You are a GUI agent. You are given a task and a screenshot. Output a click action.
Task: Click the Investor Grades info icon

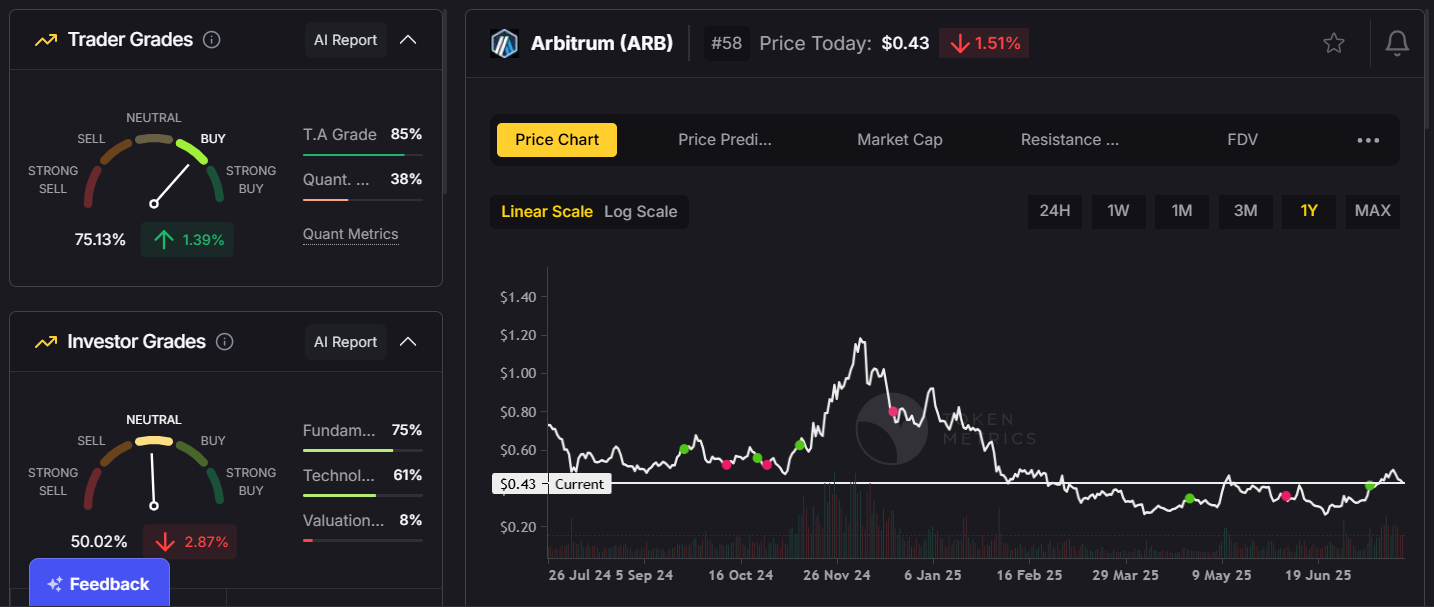(225, 342)
